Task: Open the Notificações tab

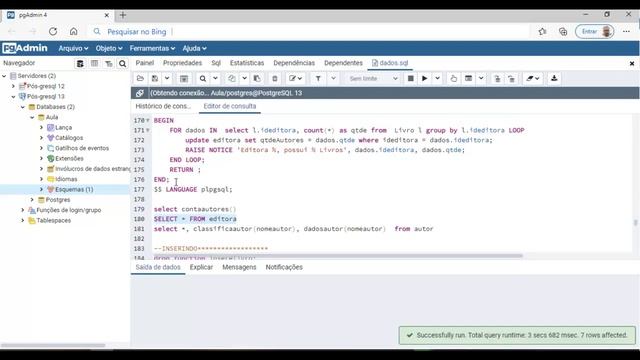Action: point(284,267)
